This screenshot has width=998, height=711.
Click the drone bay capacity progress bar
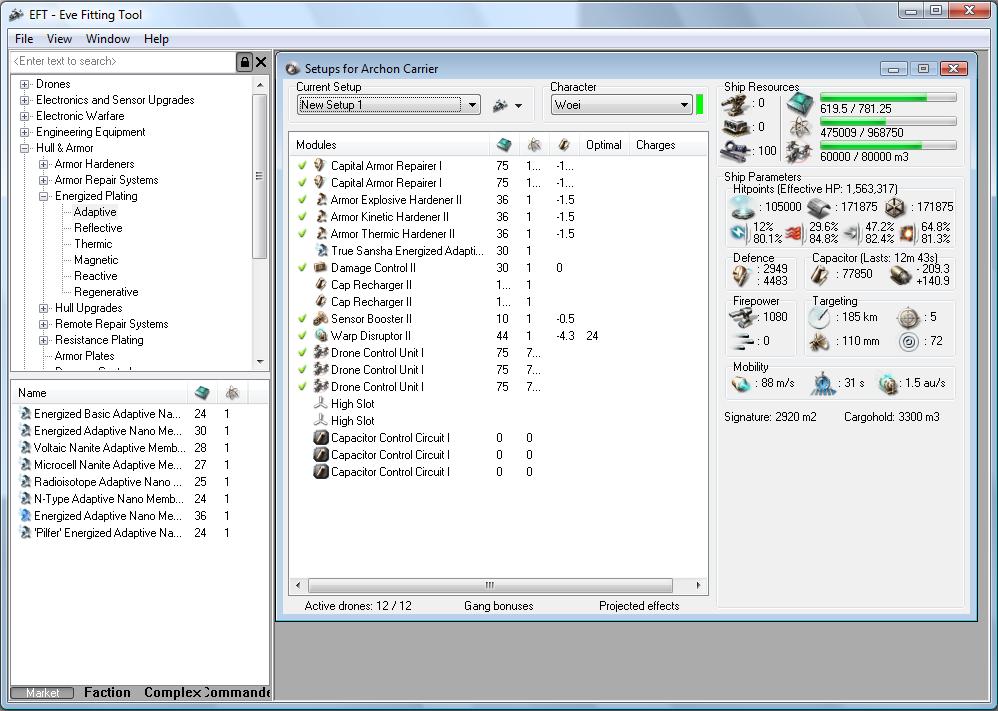(x=888, y=146)
